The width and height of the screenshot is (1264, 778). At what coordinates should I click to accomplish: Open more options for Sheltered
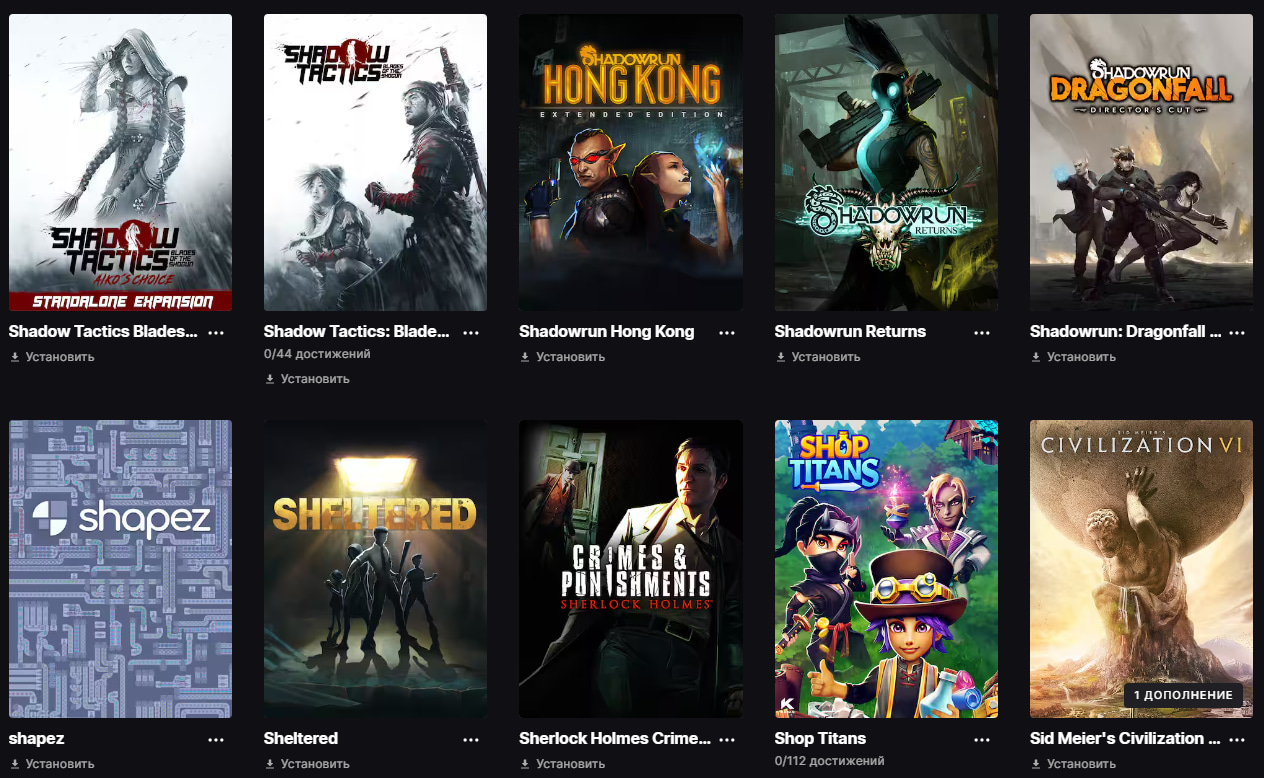tap(471, 740)
